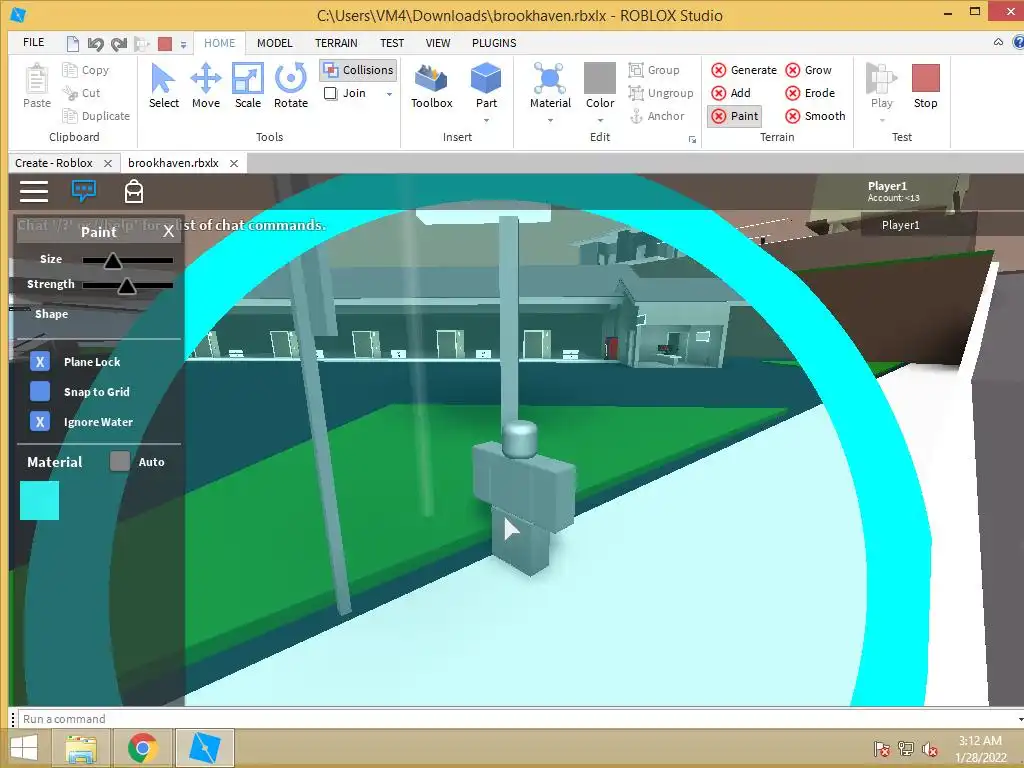This screenshot has width=1024, height=768.
Task: Click the Play test icon
Action: point(881,78)
